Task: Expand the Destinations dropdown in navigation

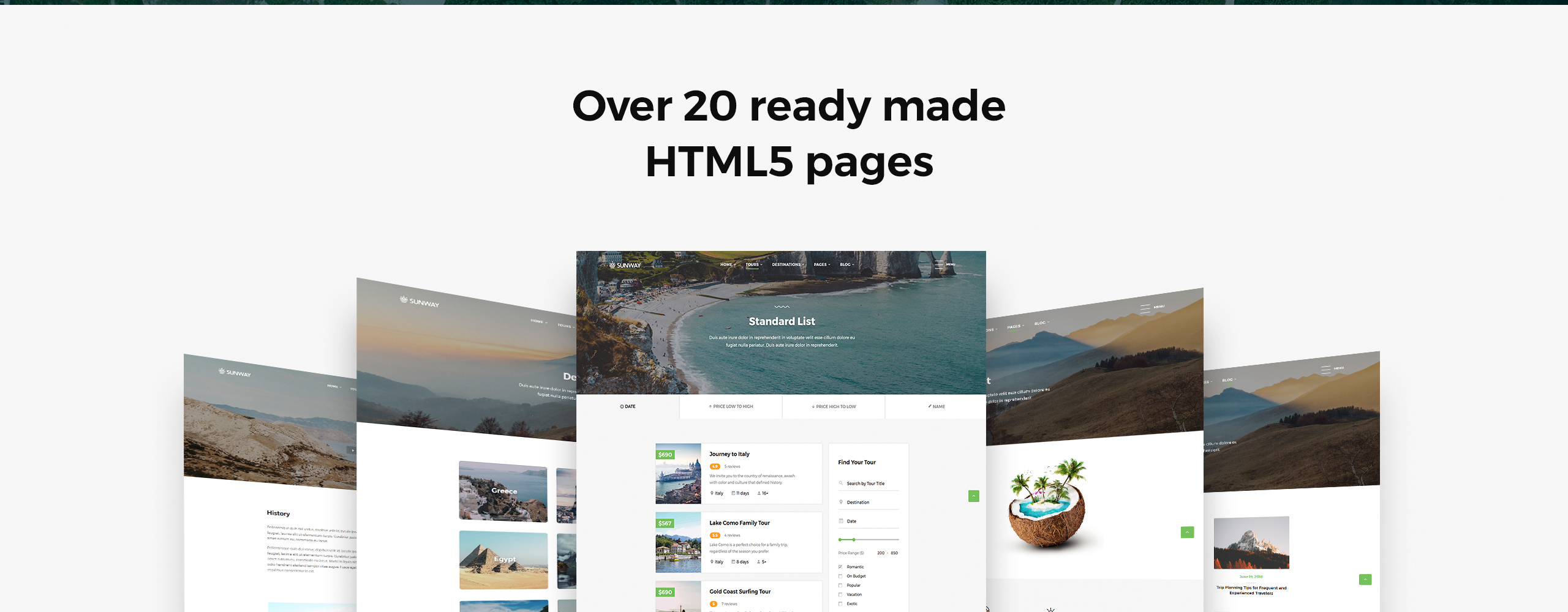Action: tap(788, 264)
